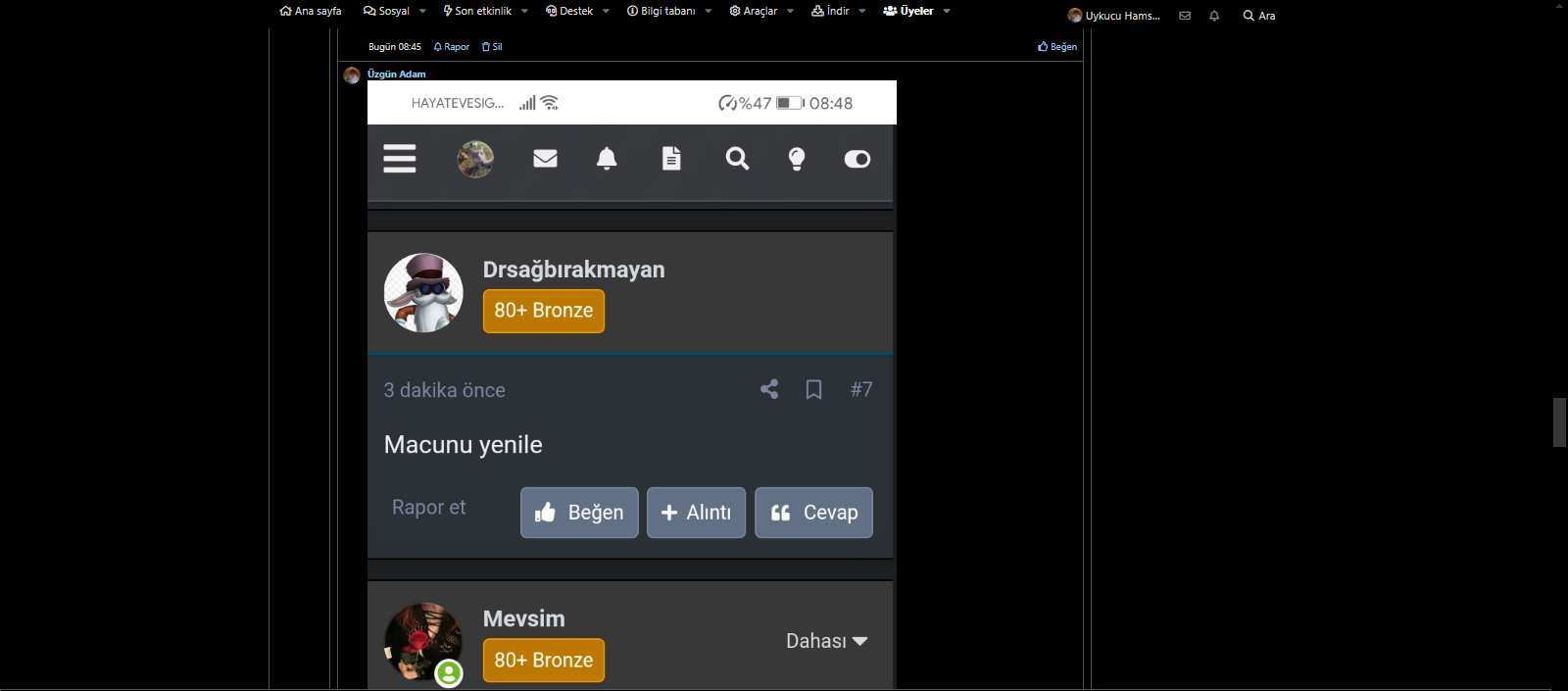Screen dimensions: 1568x691
Task: Click the Cevap quote button
Action: click(813, 513)
